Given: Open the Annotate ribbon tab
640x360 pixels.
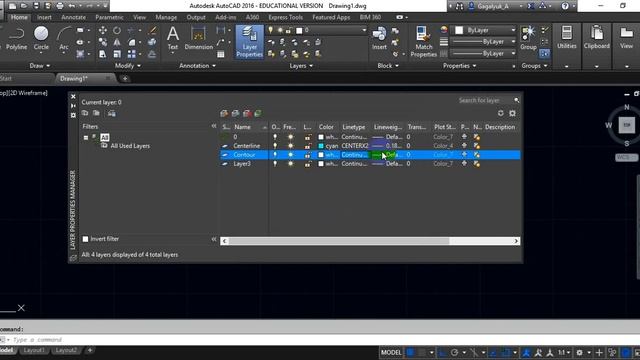Looking at the screenshot, I should coord(73,17).
